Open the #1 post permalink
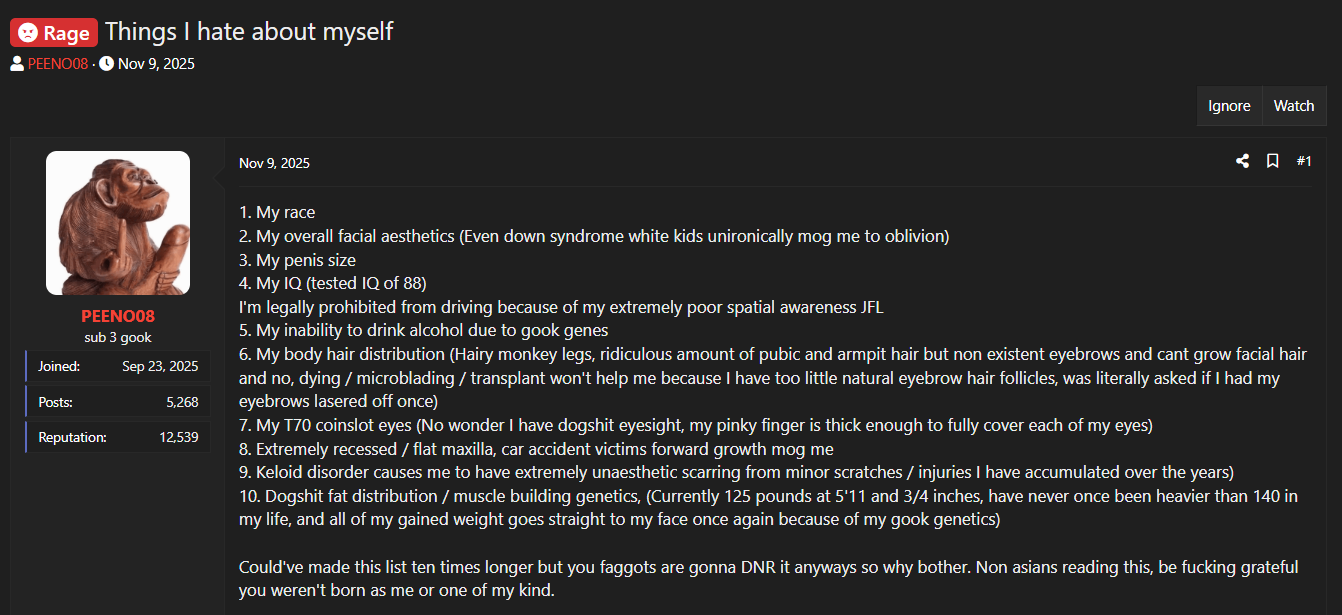This screenshot has width=1342, height=615. pyautogui.click(x=1304, y=161)
